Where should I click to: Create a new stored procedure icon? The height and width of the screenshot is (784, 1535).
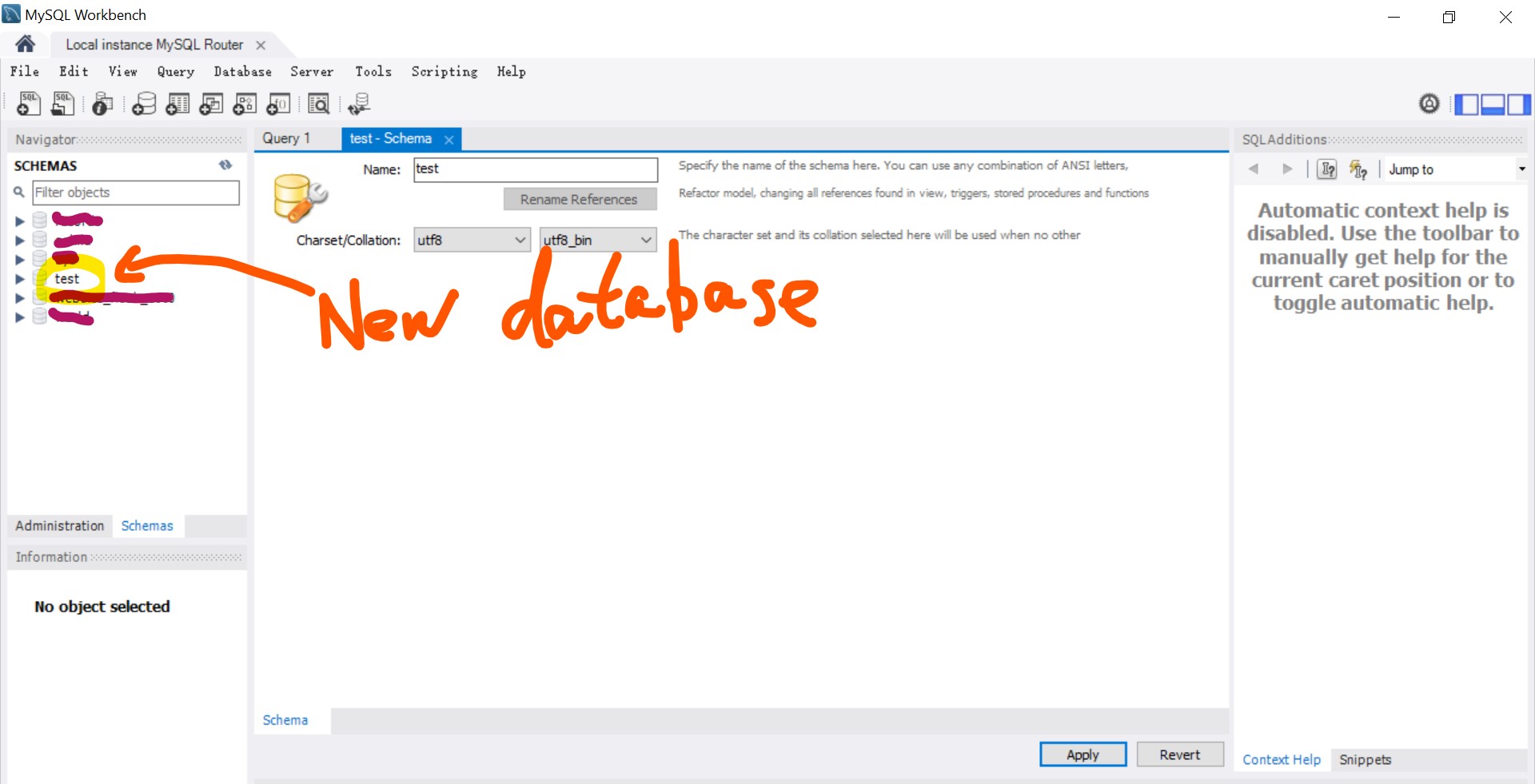pos(245,104)
